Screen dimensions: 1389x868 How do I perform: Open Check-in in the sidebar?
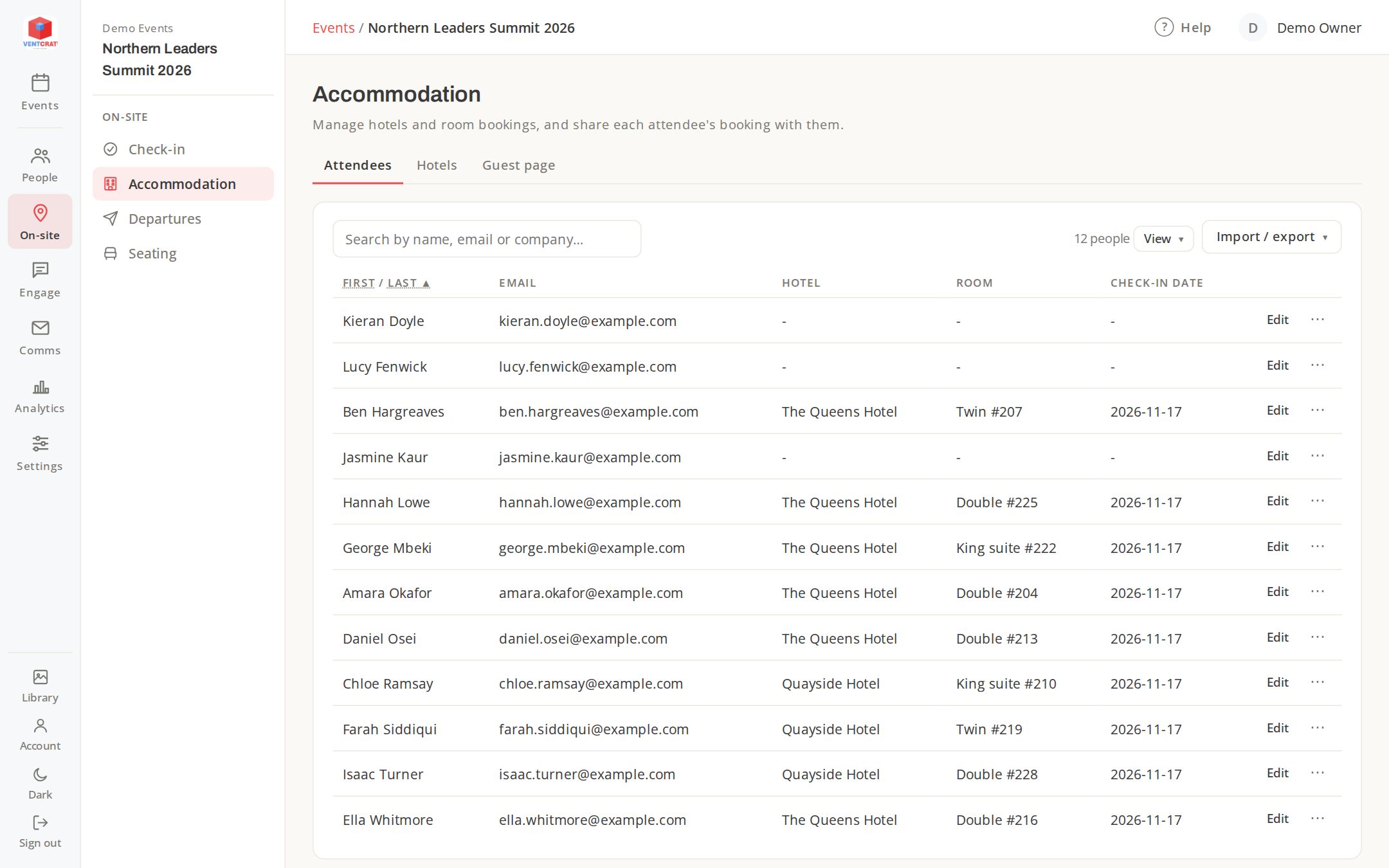point(183,149)
